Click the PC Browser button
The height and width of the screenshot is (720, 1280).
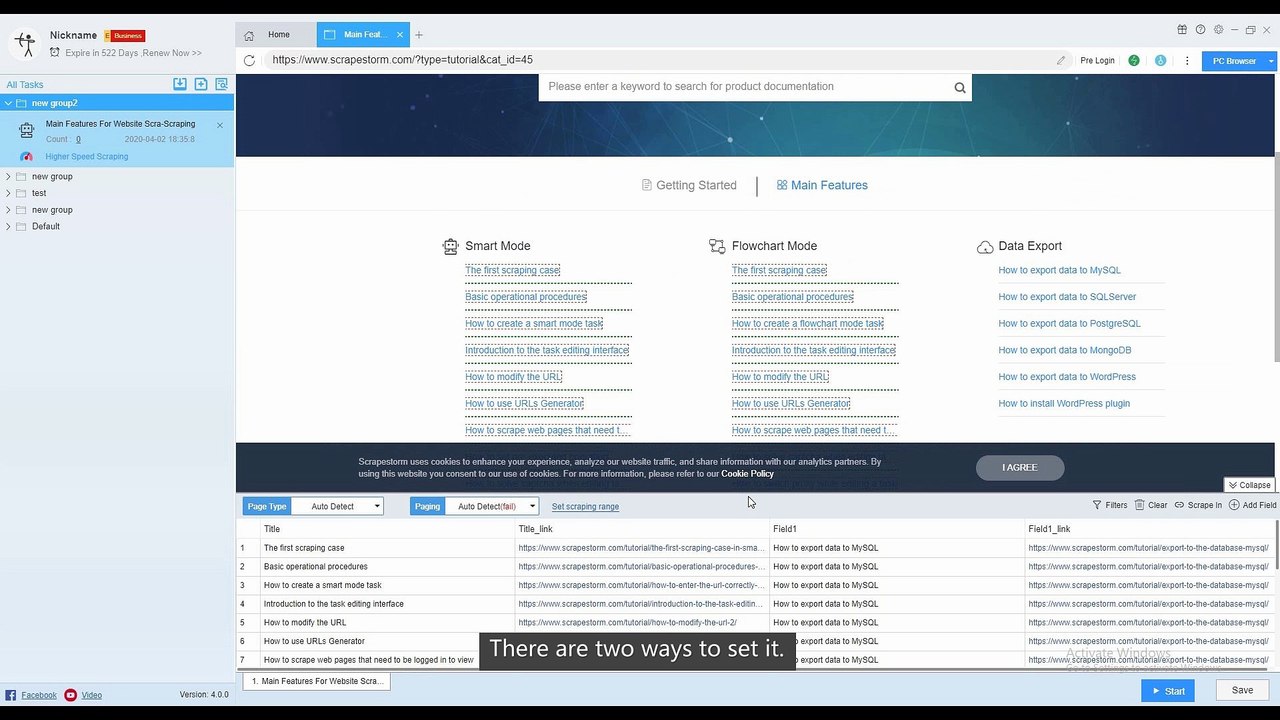click(1234, 61)
